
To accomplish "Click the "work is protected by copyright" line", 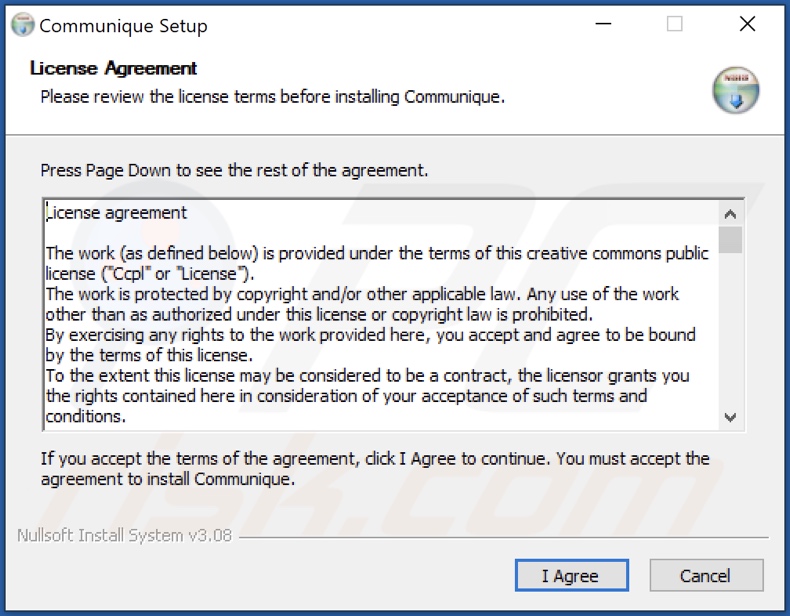I will (x=362, y=294).
